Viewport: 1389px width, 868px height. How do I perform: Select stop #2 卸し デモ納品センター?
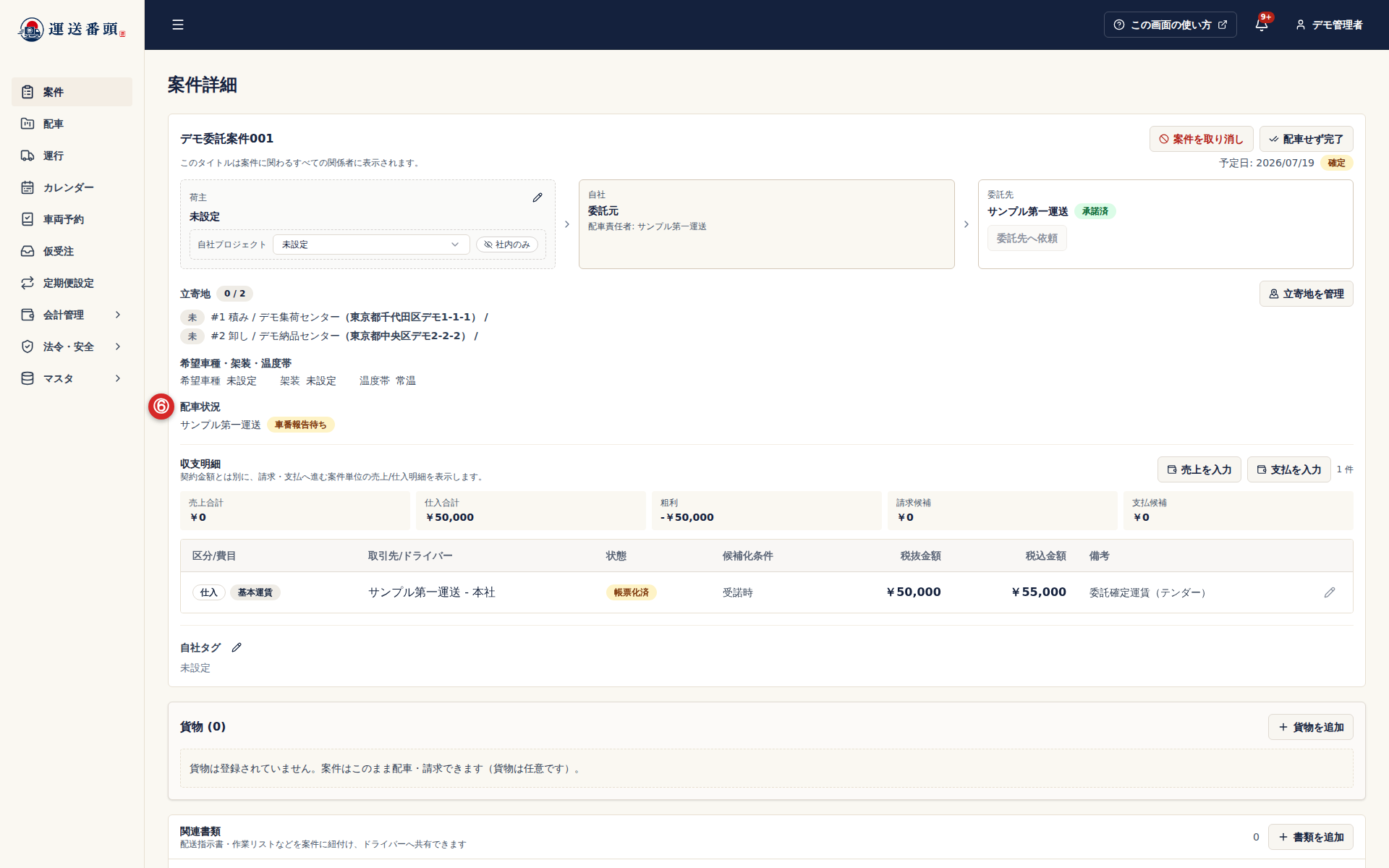(329, 336)
